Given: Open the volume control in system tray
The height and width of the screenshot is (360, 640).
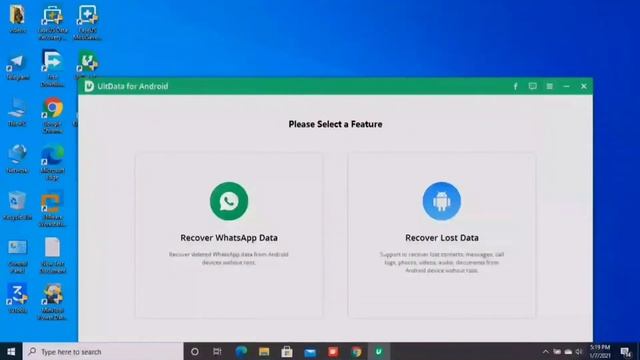Looking at the screenshot, I should (579, 351).
